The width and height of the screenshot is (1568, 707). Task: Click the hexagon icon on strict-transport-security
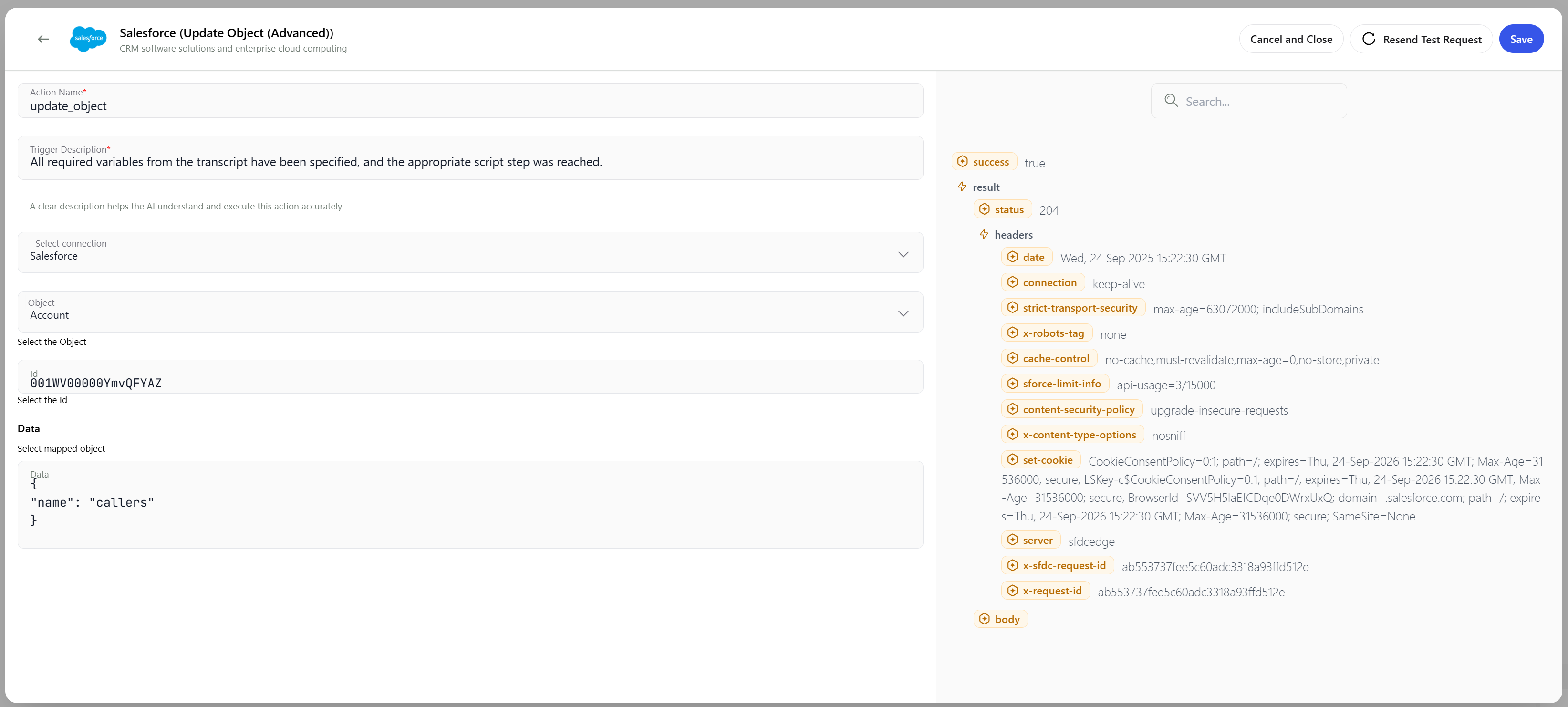click(1012, 308)
